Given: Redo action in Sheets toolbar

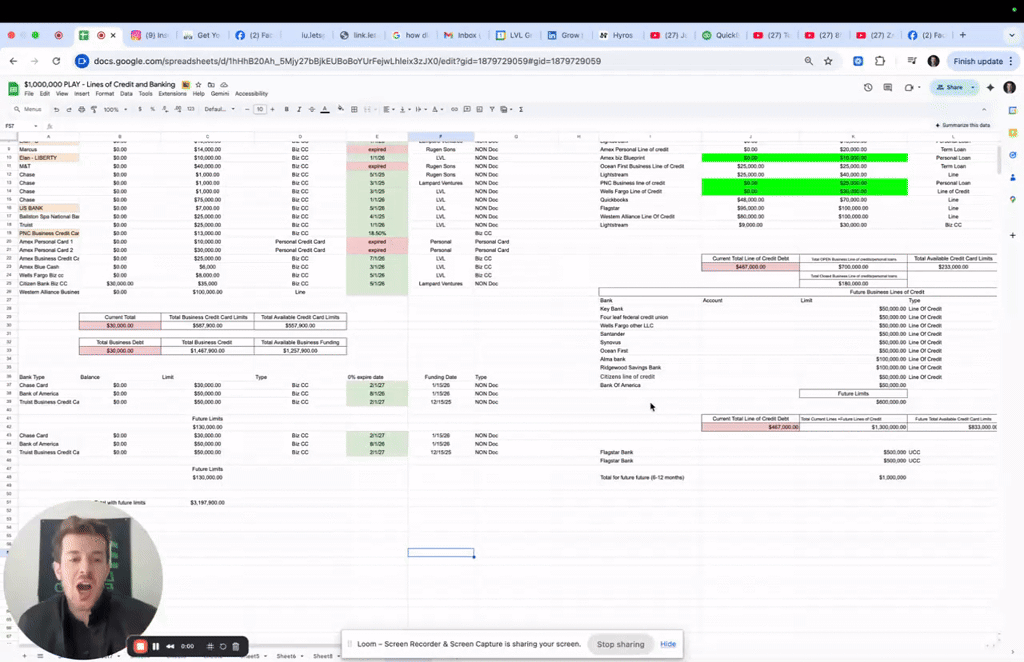Looking at the screenshot, I should [69, 110].
